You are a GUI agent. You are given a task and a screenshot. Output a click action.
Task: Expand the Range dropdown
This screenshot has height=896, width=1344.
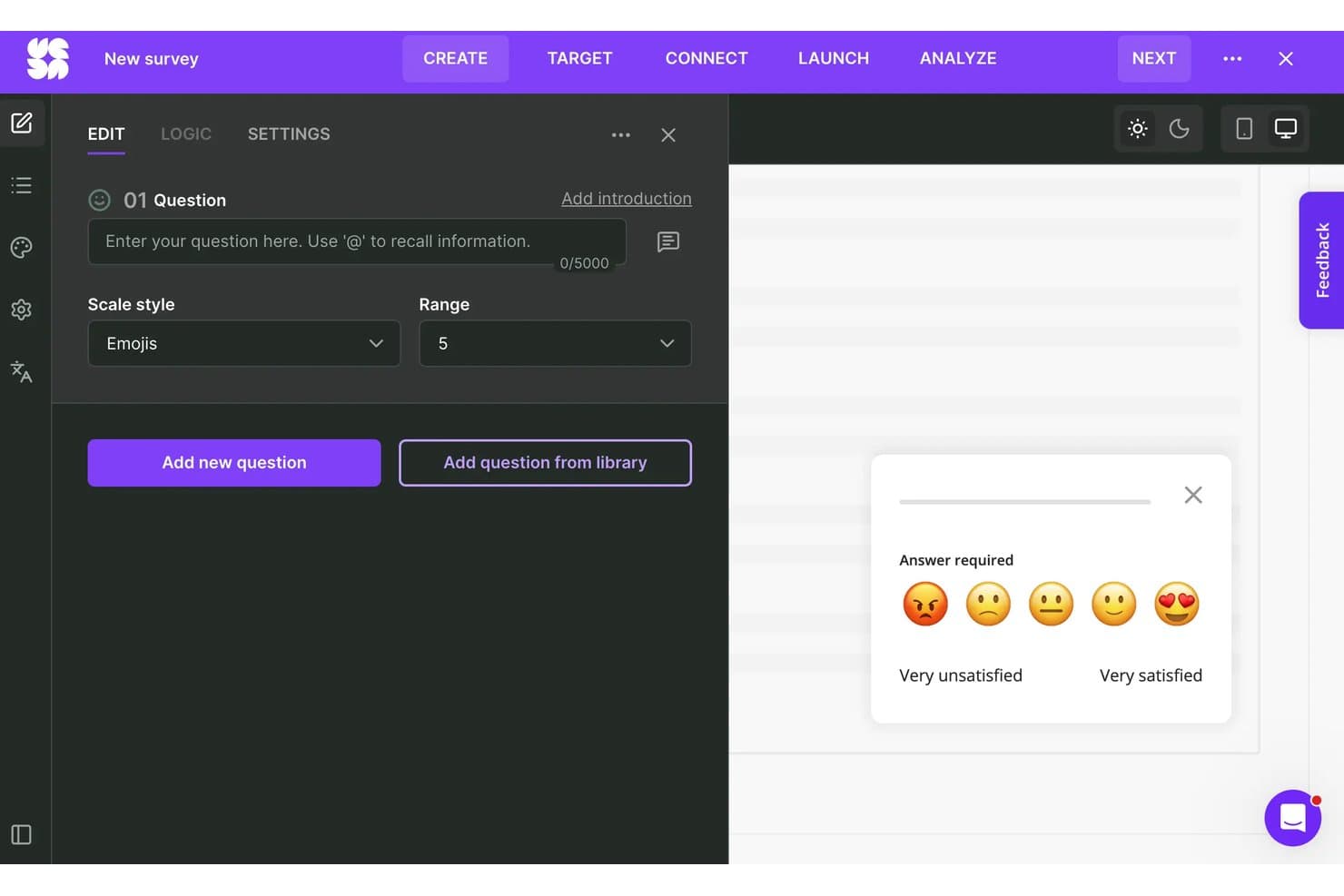(x=555, y=343)
